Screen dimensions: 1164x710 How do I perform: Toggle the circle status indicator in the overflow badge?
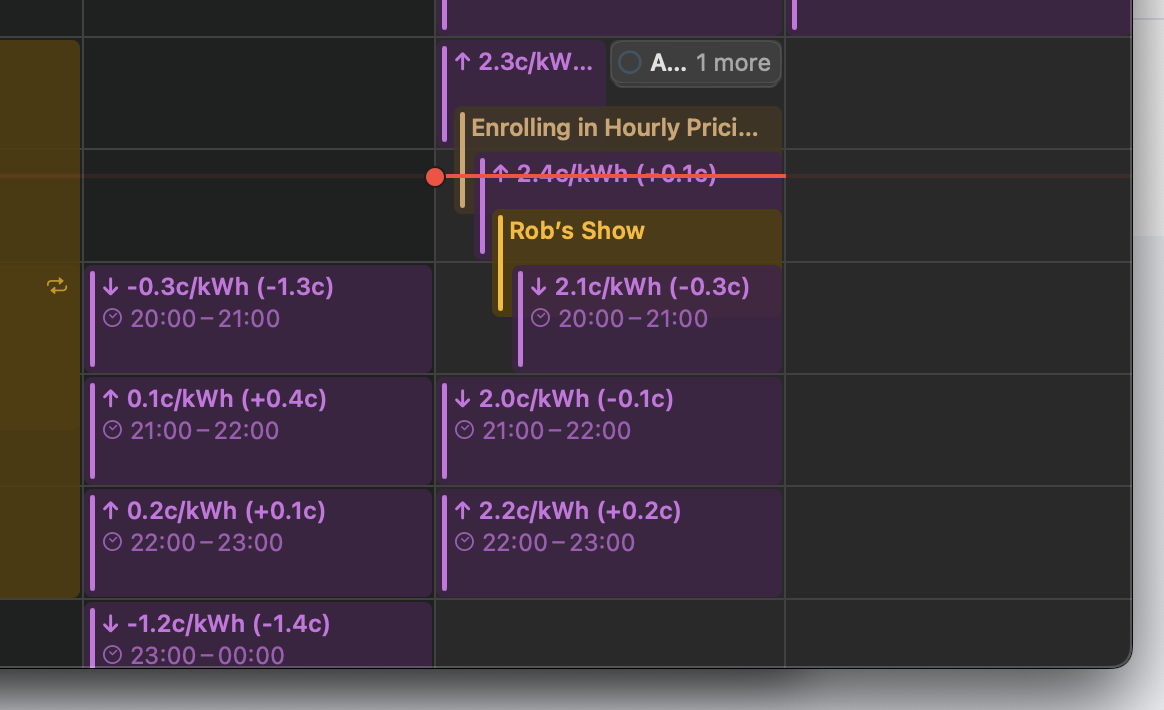[630, 62]
